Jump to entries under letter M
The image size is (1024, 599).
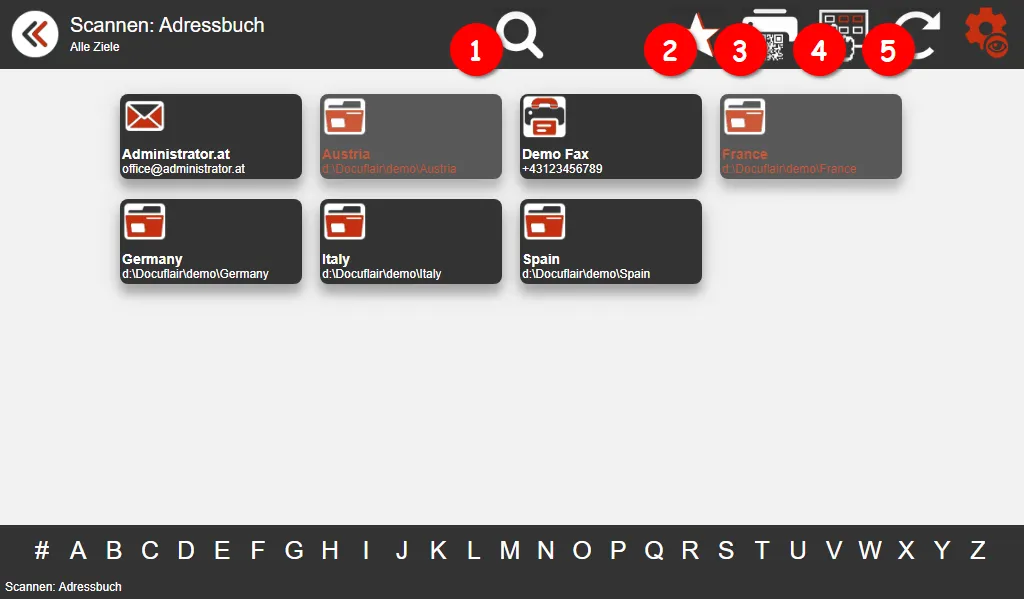pos(510,550)
